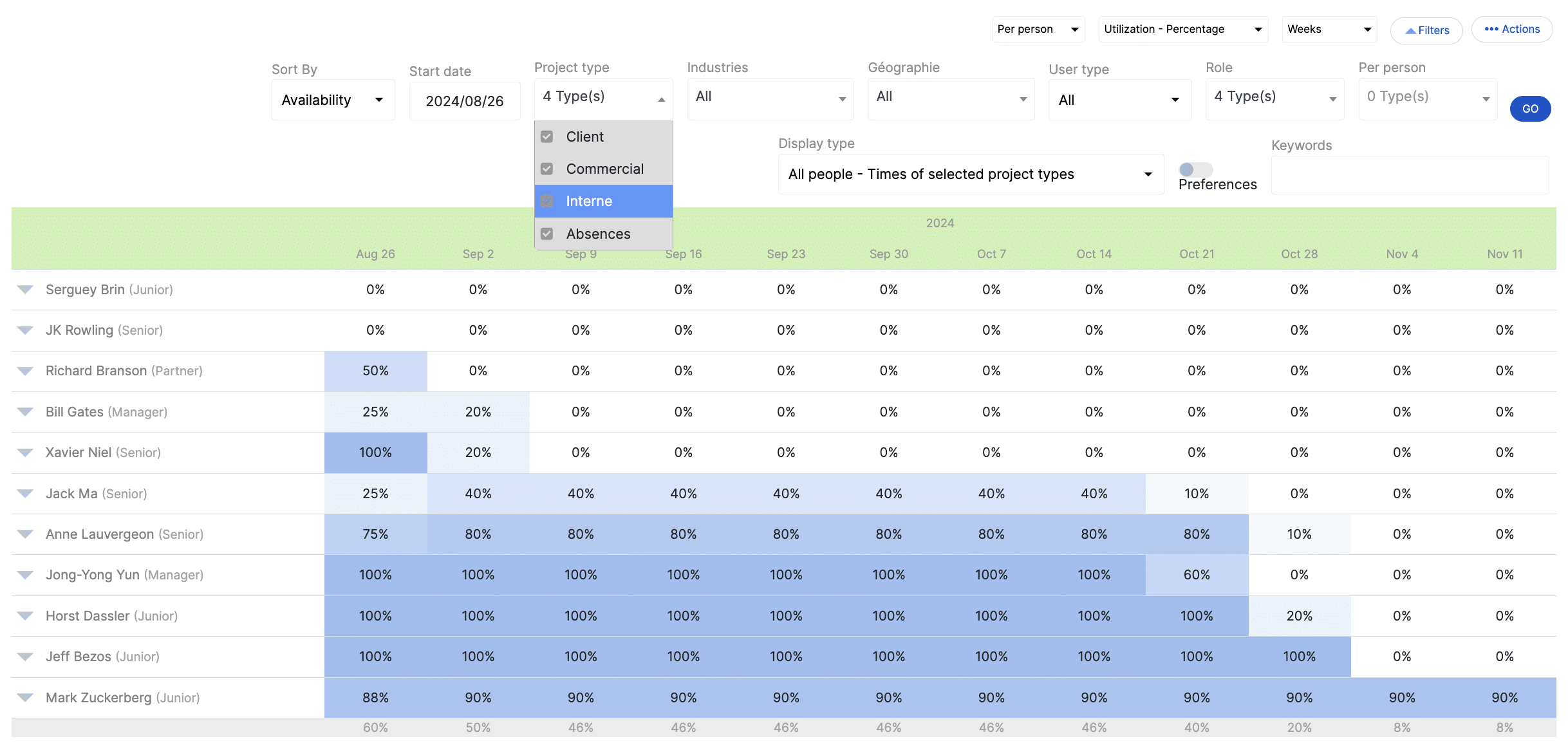Uncheck the Client project type checkbox
Screen dimensions: 1568x748
(x=547, y=136)
